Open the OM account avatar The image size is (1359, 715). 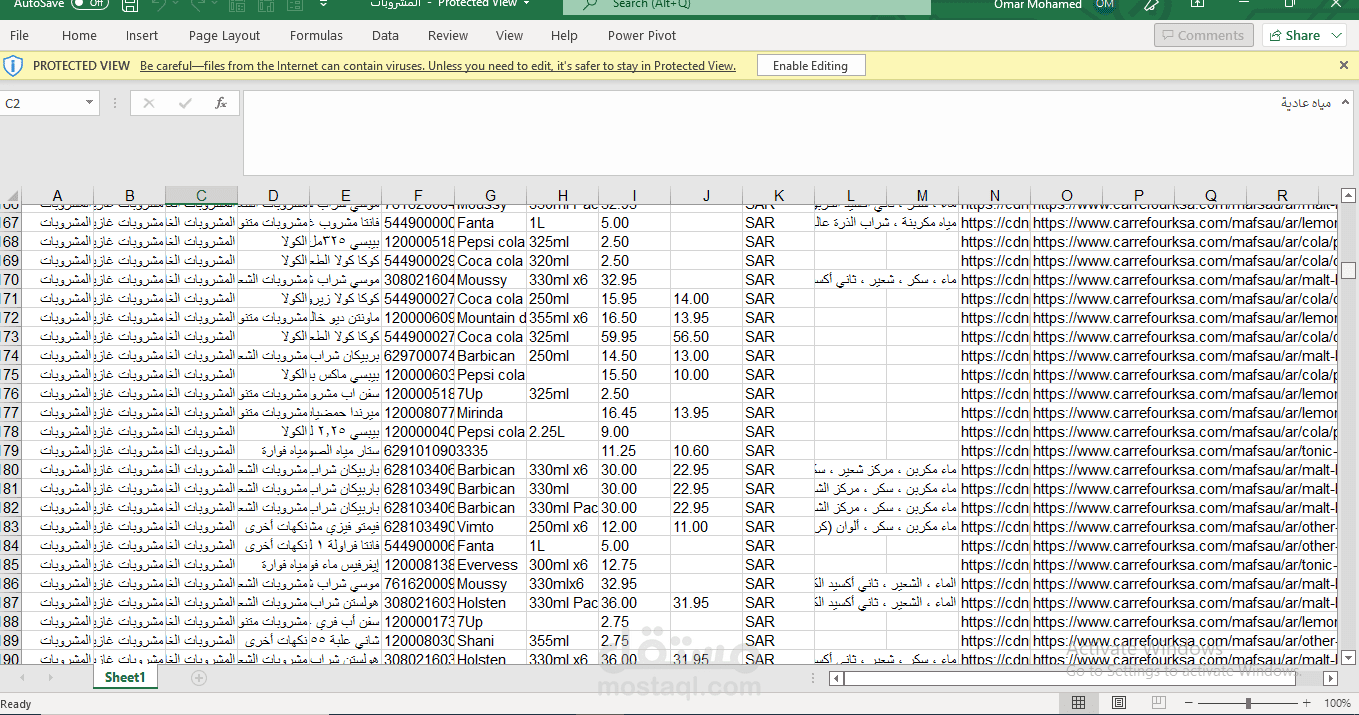(1105, 4)
